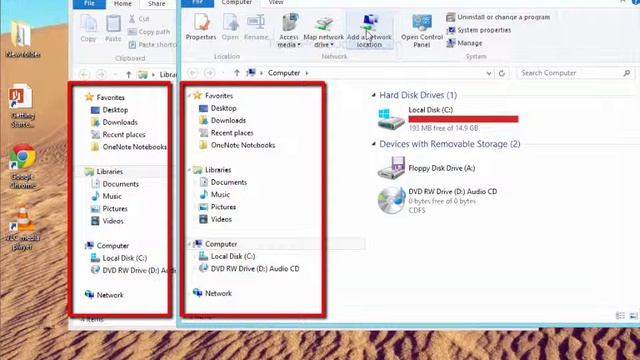
Task: Select Downloads in Libraries window sidebar
Action: (x=114, y=122)
